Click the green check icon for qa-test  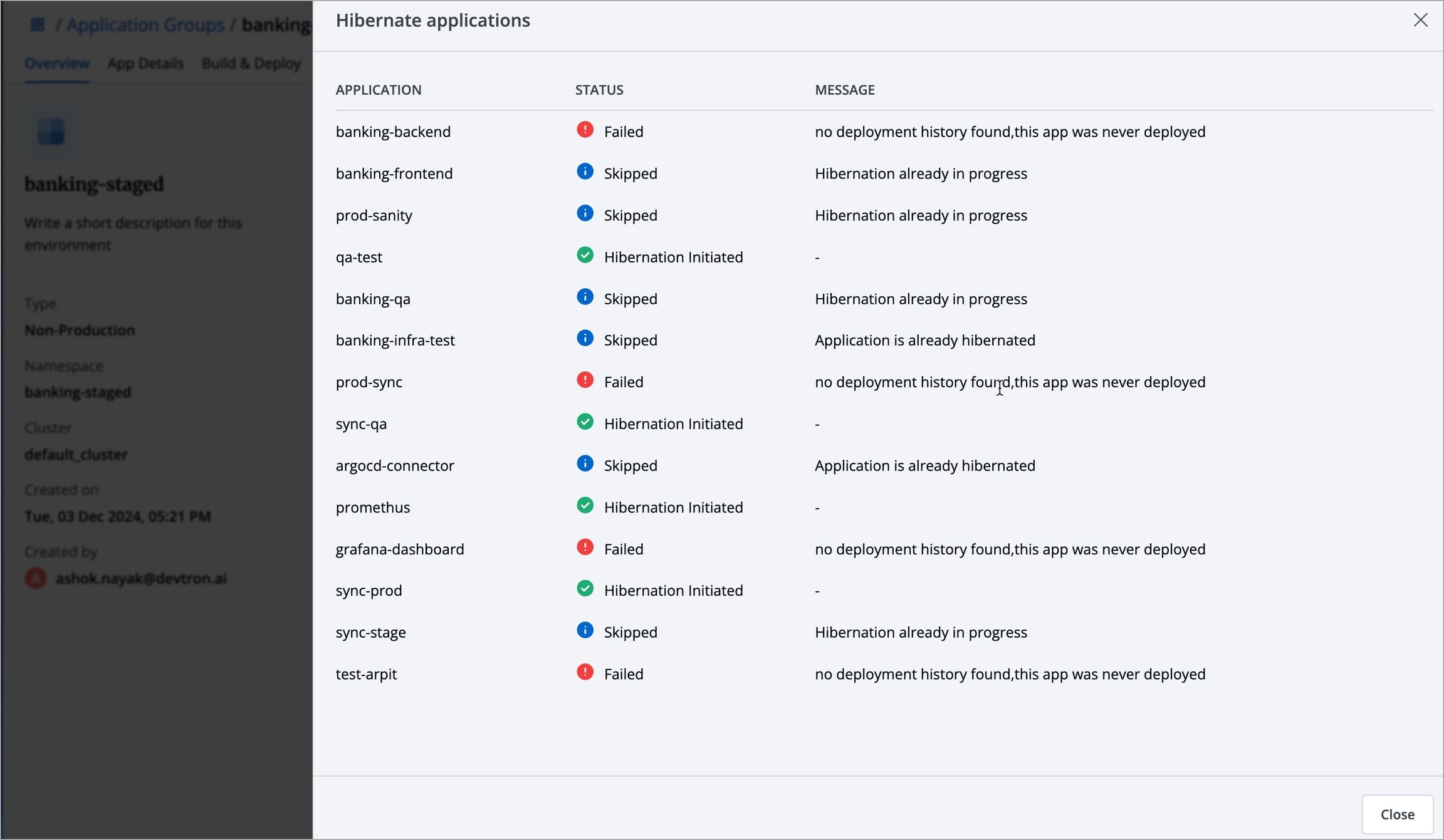click(585, 256)
